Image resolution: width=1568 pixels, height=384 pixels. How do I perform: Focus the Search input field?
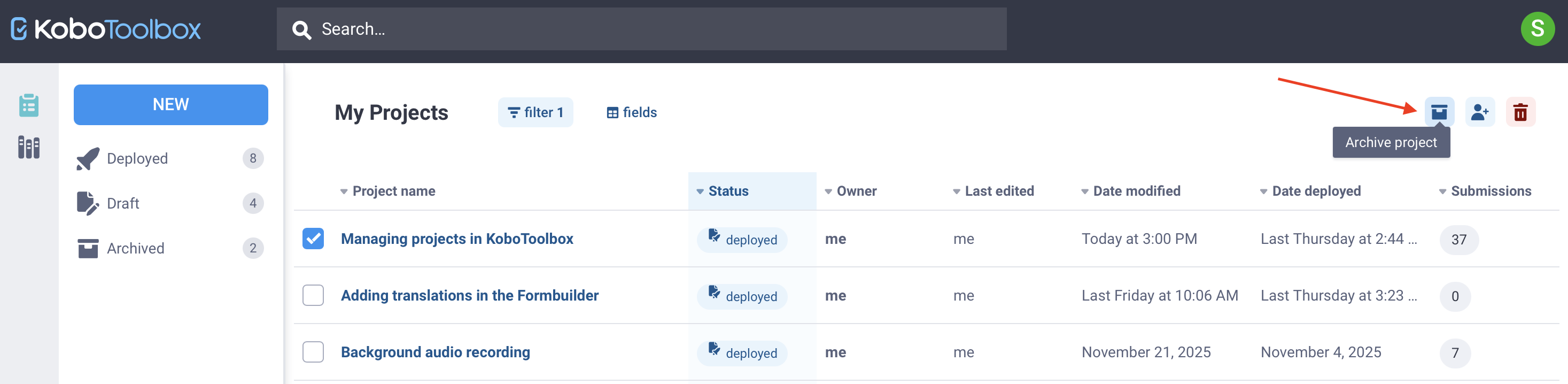(x=657, y=29)
